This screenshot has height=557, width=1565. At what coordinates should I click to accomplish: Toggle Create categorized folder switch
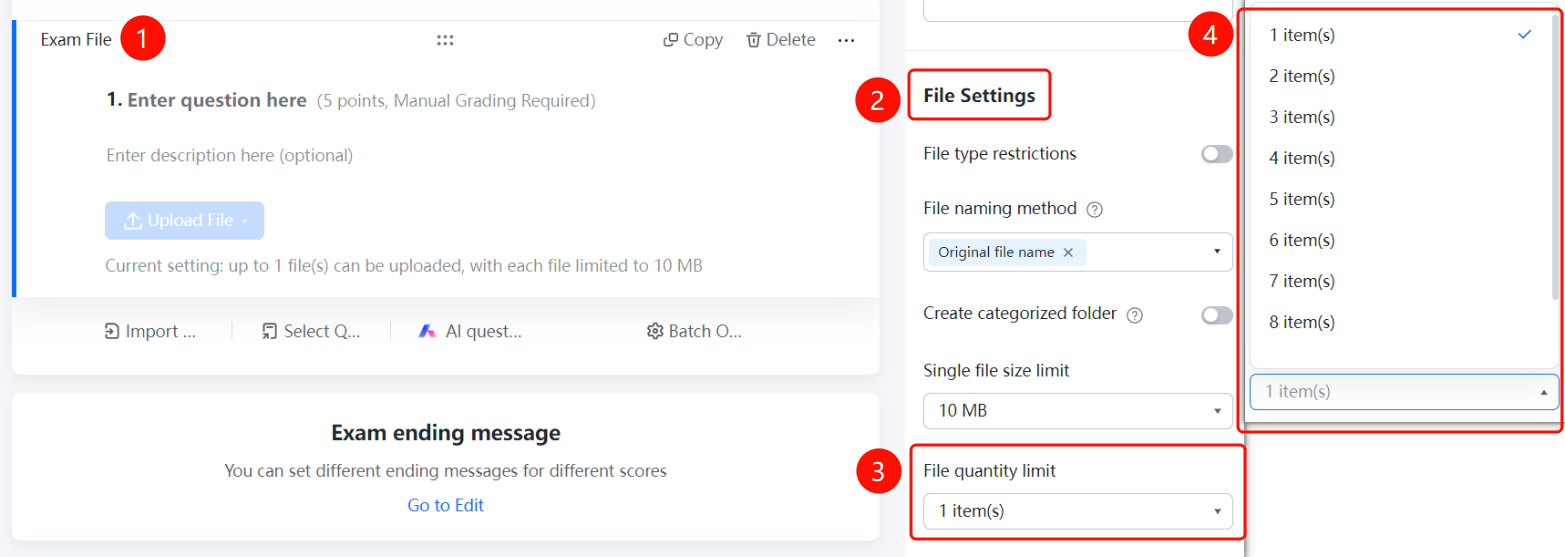[1217, 315]
